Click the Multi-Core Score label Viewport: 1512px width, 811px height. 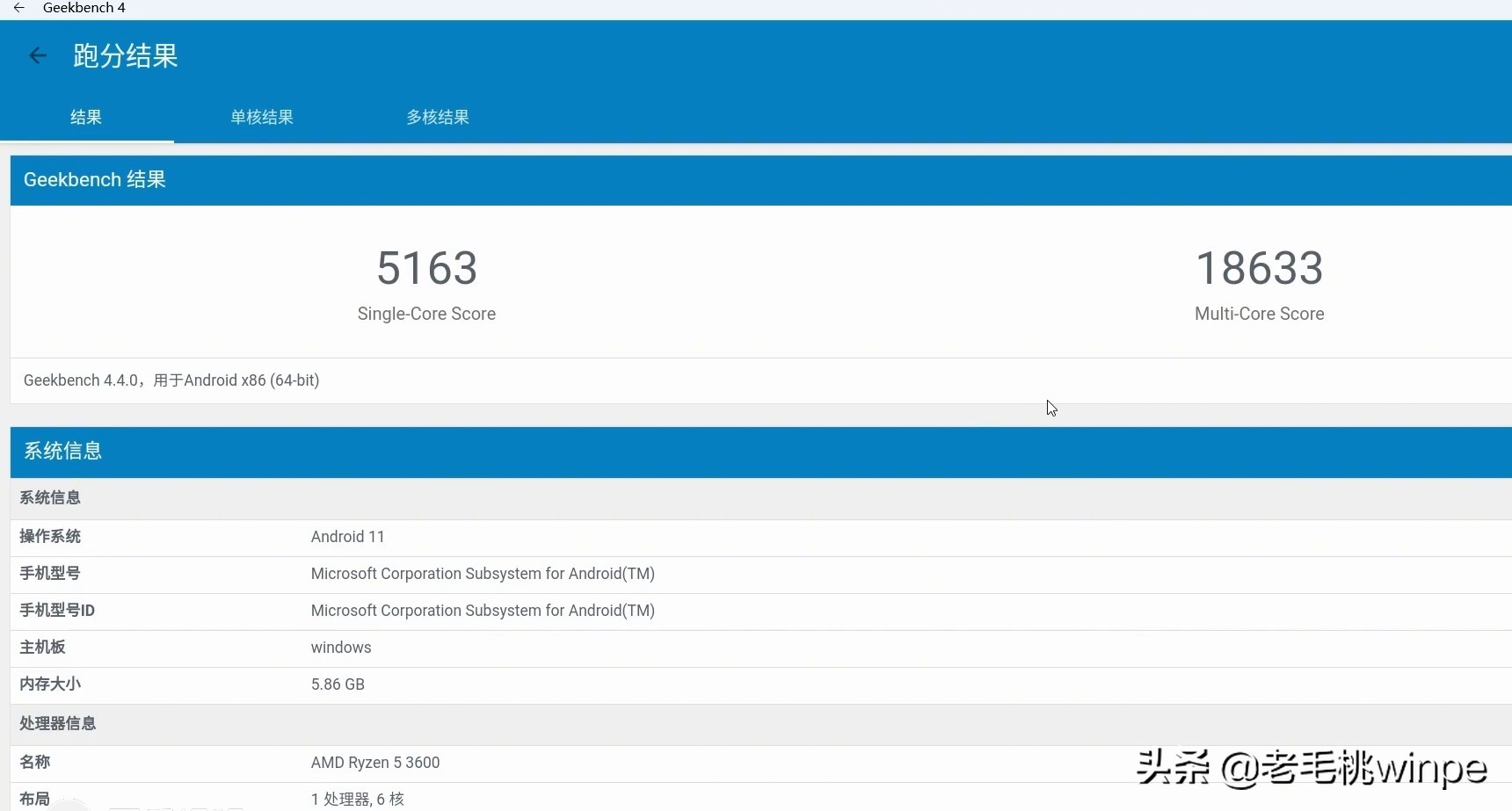(1260, 314)
